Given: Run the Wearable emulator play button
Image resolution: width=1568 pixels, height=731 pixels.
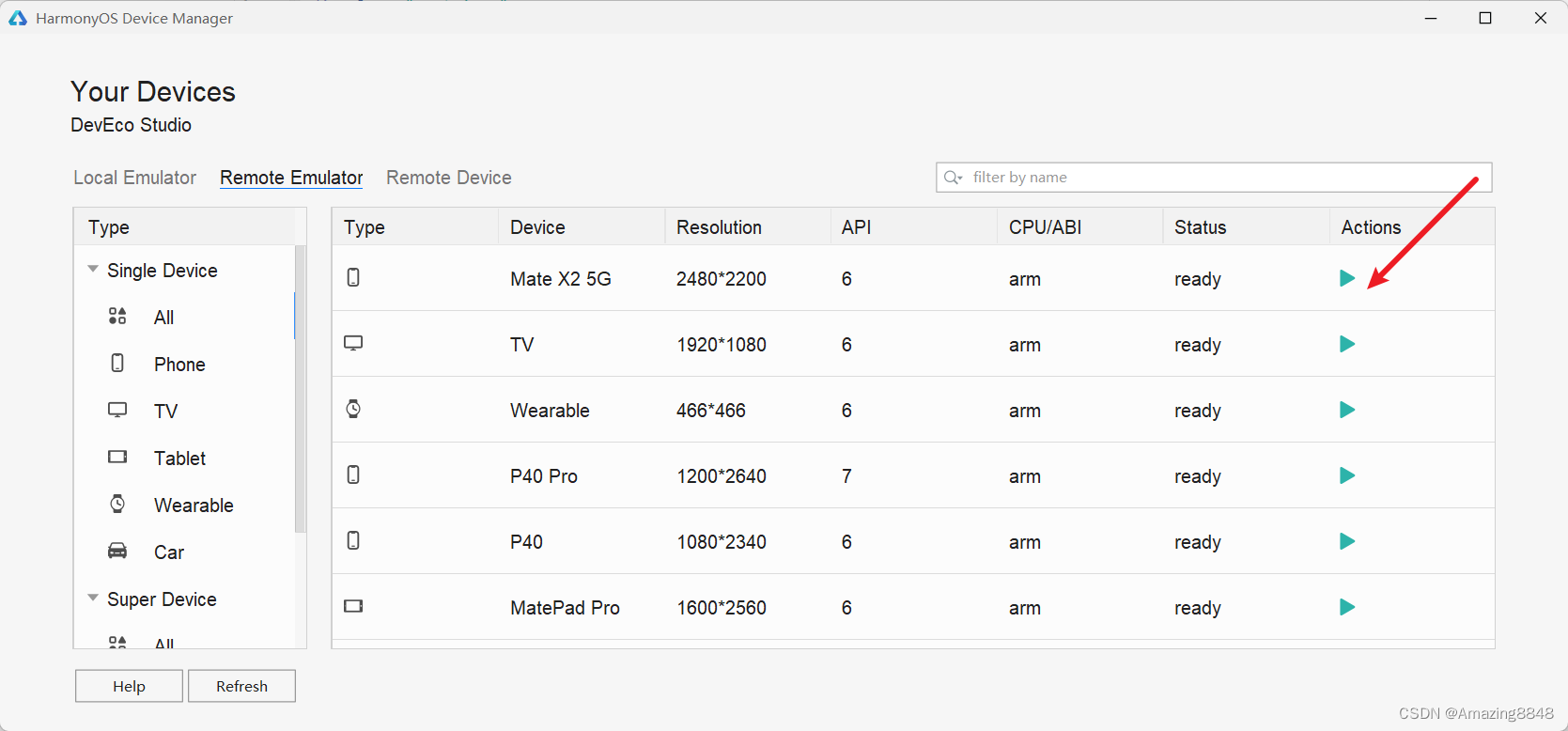Looking at the screenshot, I should pos(1347,410).
